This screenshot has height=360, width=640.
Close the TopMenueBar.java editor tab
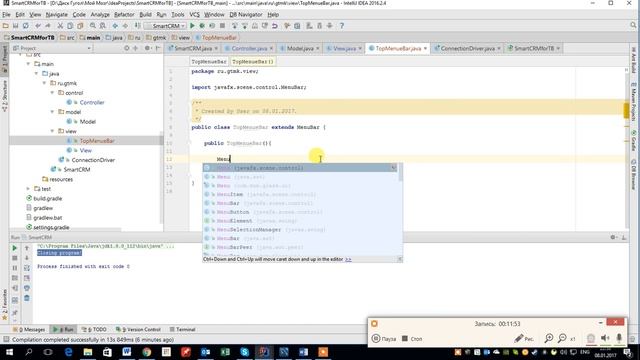(425, 49)
